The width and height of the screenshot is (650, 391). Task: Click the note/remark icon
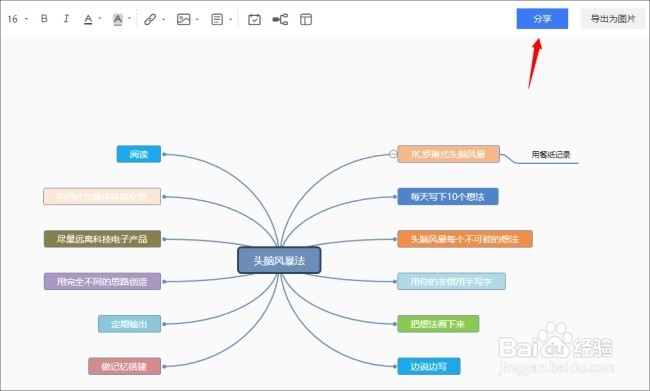217,19
